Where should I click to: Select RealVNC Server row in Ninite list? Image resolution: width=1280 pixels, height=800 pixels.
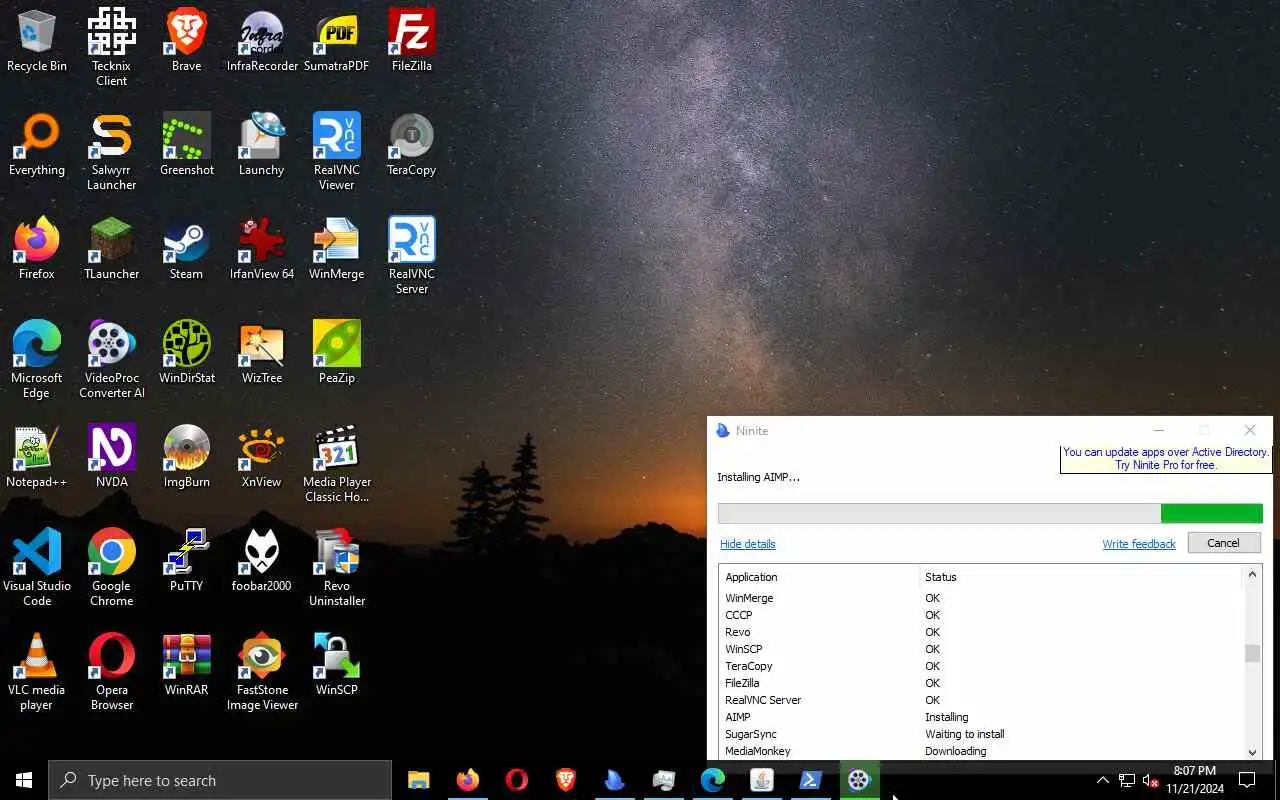coord(981,700)
